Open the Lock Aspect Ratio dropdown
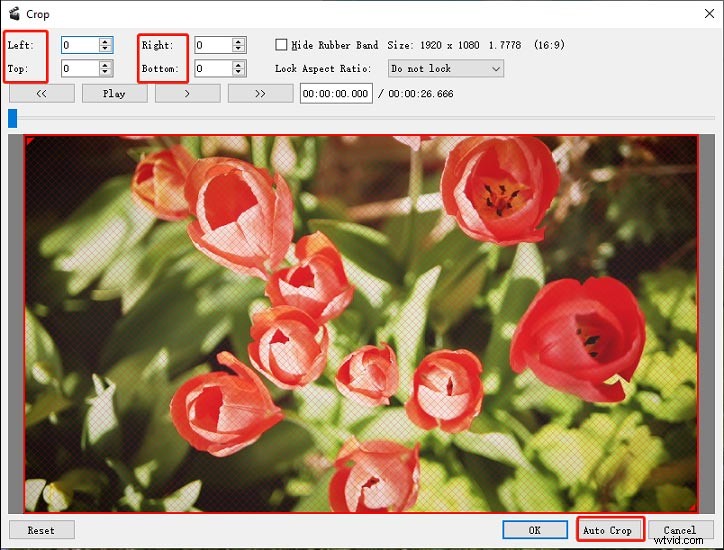This screenshot has width=724, height=550. tap(446, 69)
